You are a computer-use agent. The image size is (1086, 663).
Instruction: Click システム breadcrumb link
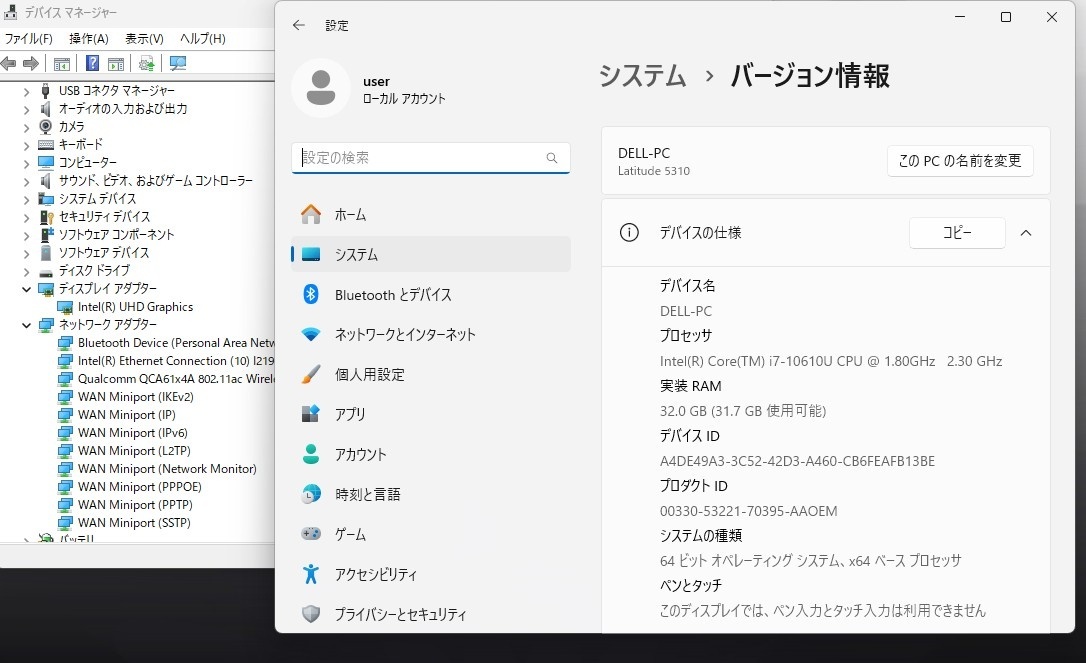642,76
